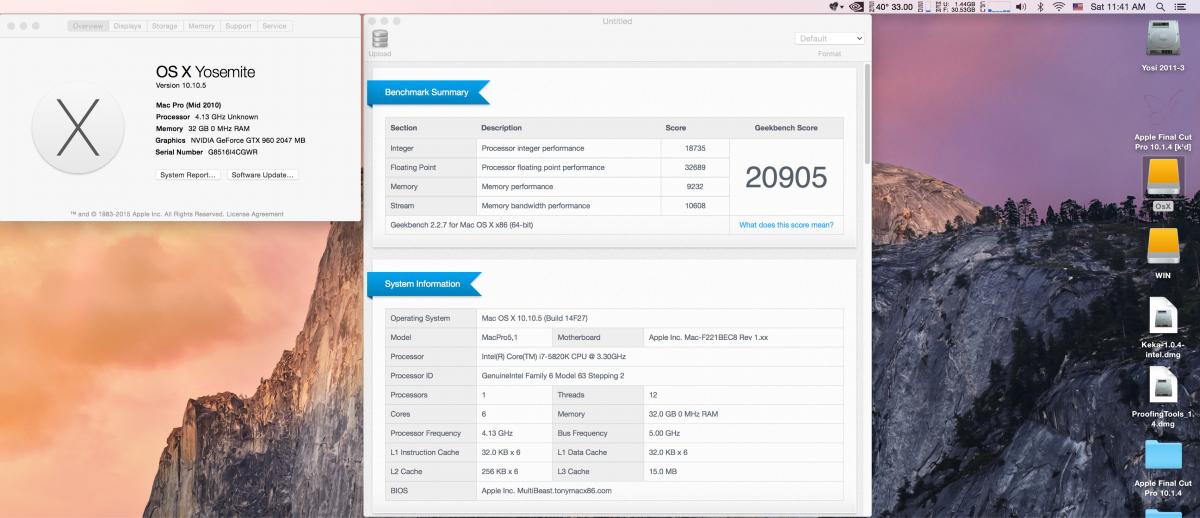
Task: Click the Geekbench window vertical scrollbar
Action: [867, 150]
